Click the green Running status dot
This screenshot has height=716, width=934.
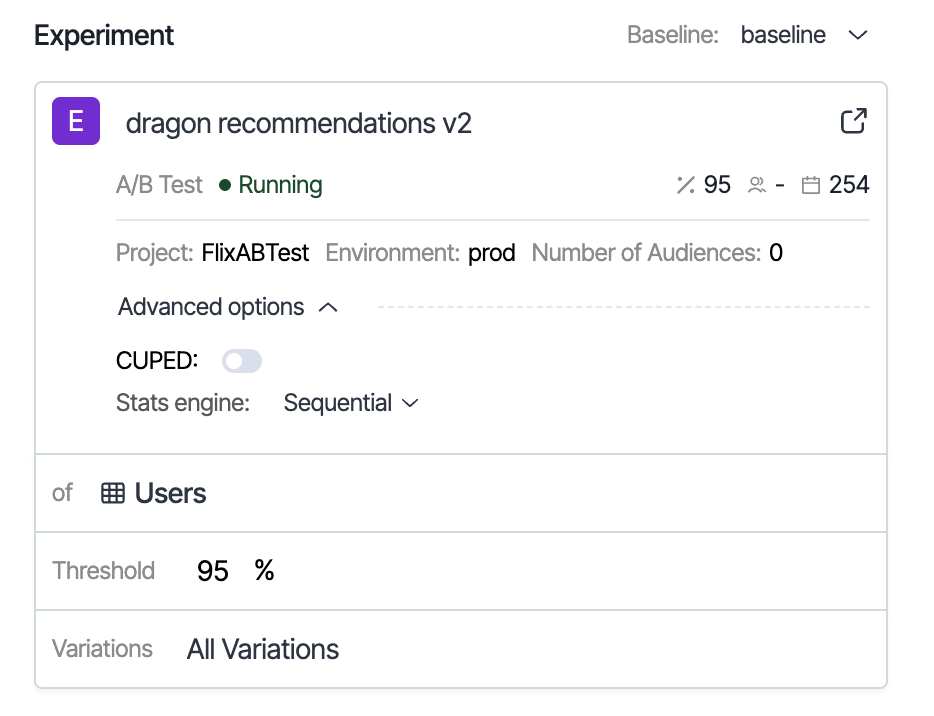(225, 185)
